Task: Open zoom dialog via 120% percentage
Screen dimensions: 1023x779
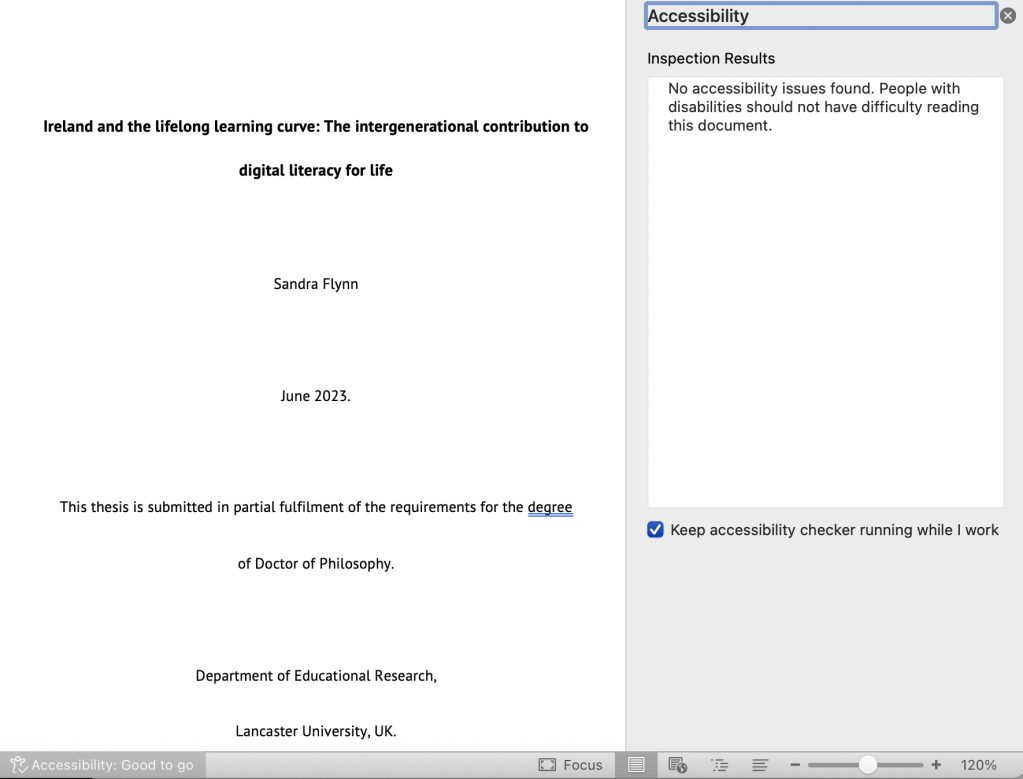Action: click(x=978, y=765)
